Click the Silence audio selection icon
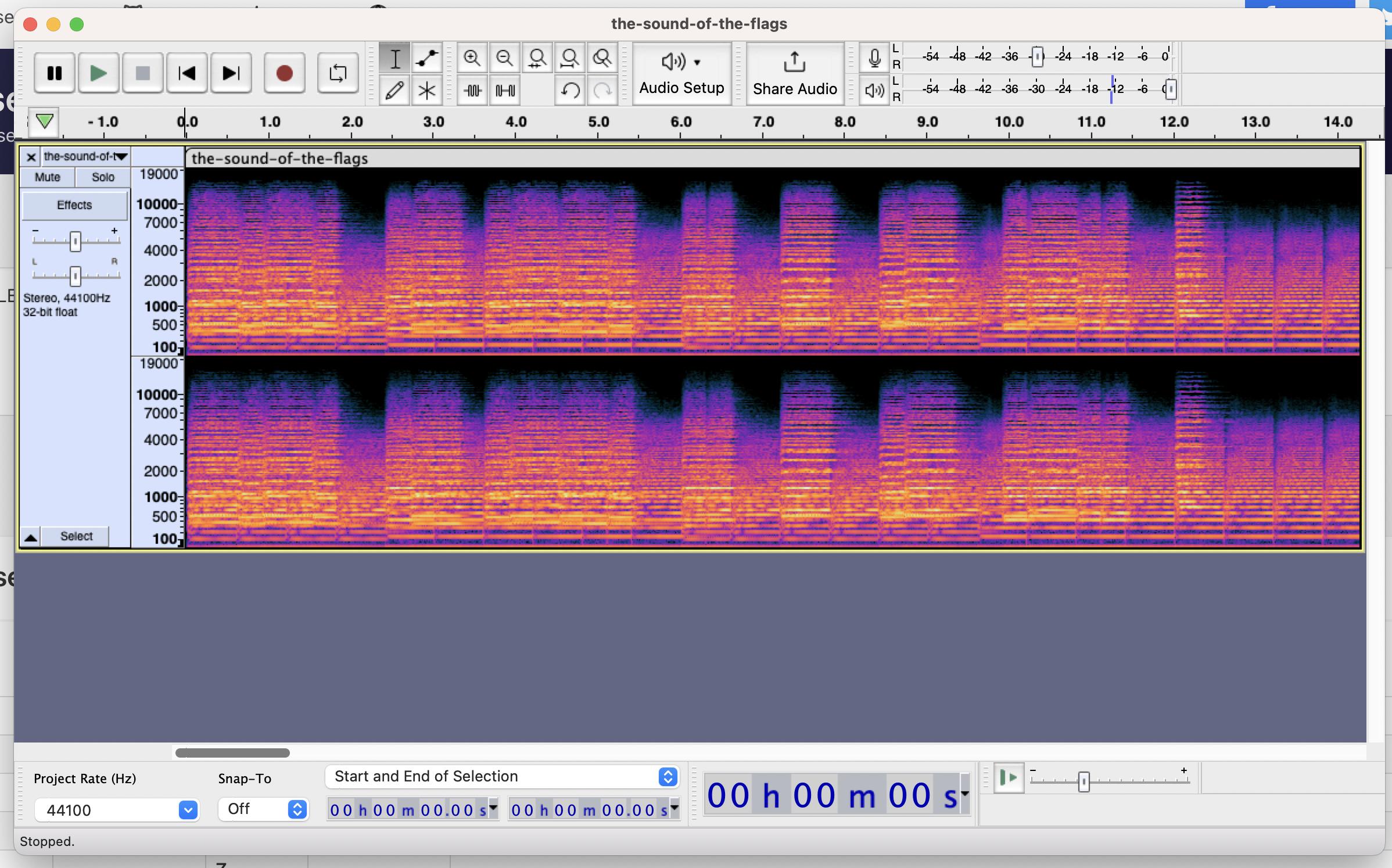Image resolution: width=1392 pixels, height=868 pixels. pyautogui.click(x=505, y=91)
